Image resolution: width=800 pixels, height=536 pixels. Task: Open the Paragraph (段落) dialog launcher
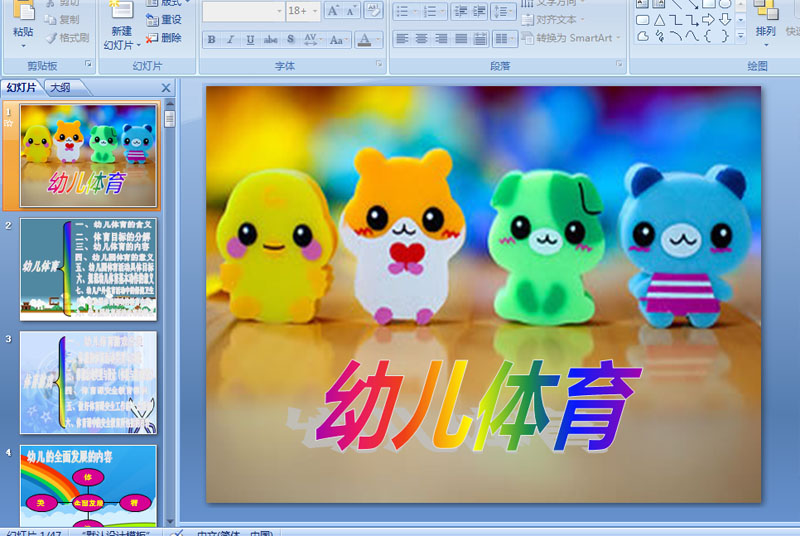619,64
